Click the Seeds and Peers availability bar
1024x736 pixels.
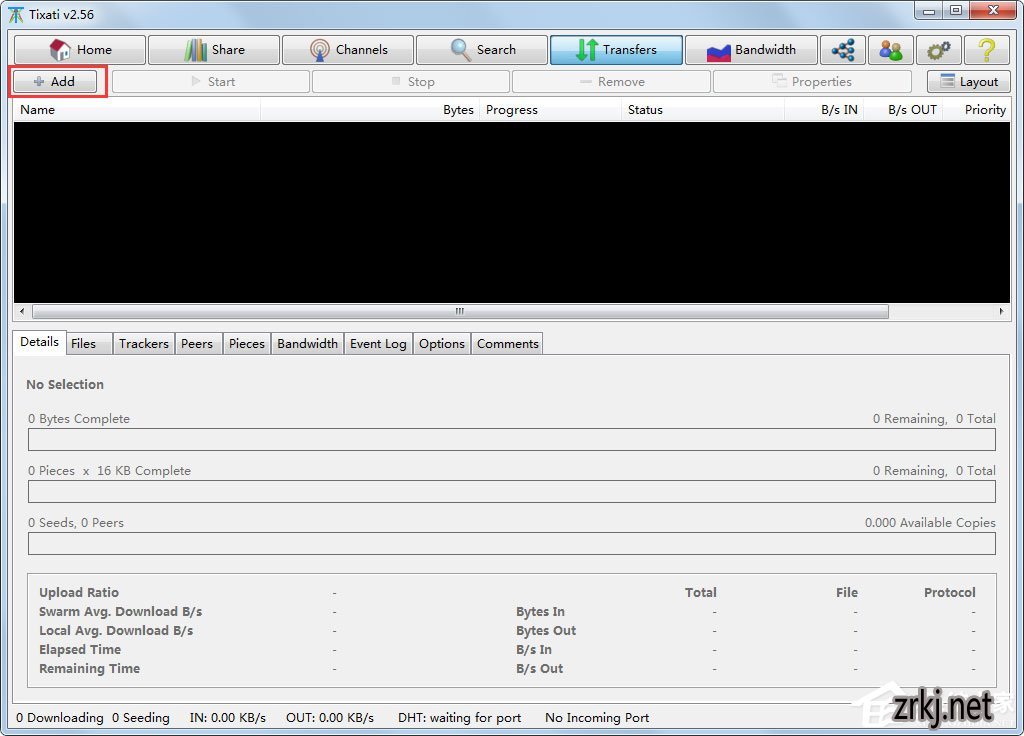coord(512,543)
